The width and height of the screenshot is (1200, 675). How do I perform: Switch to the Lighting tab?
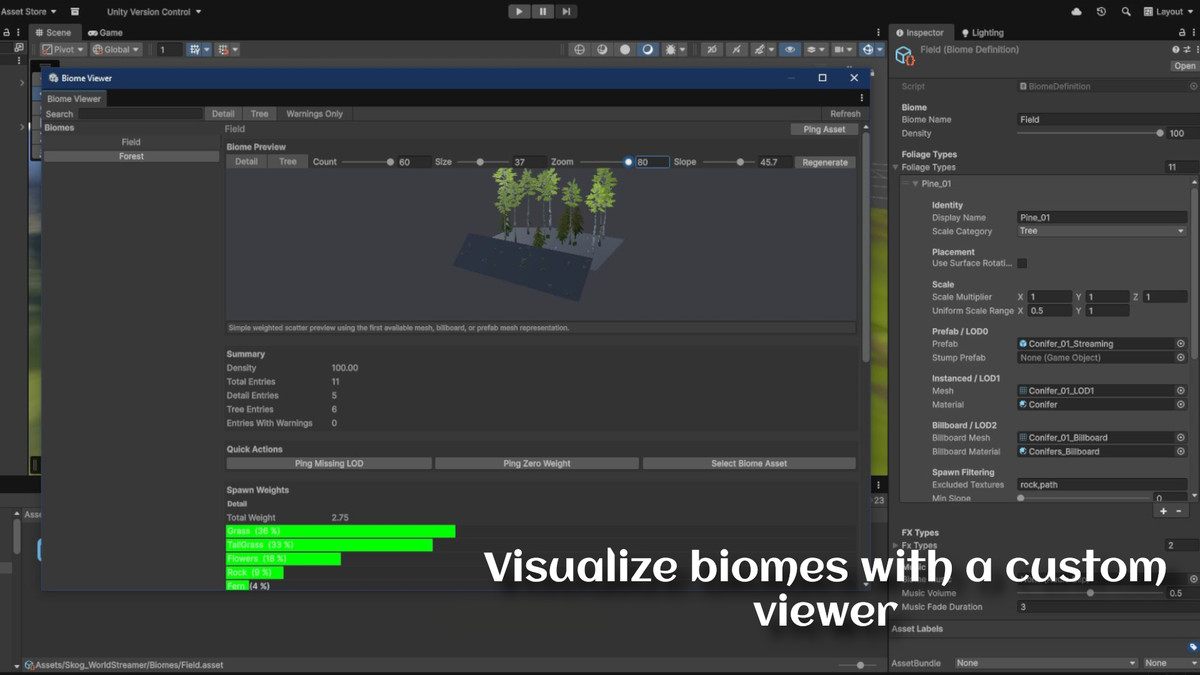click(x=982, y=32)
